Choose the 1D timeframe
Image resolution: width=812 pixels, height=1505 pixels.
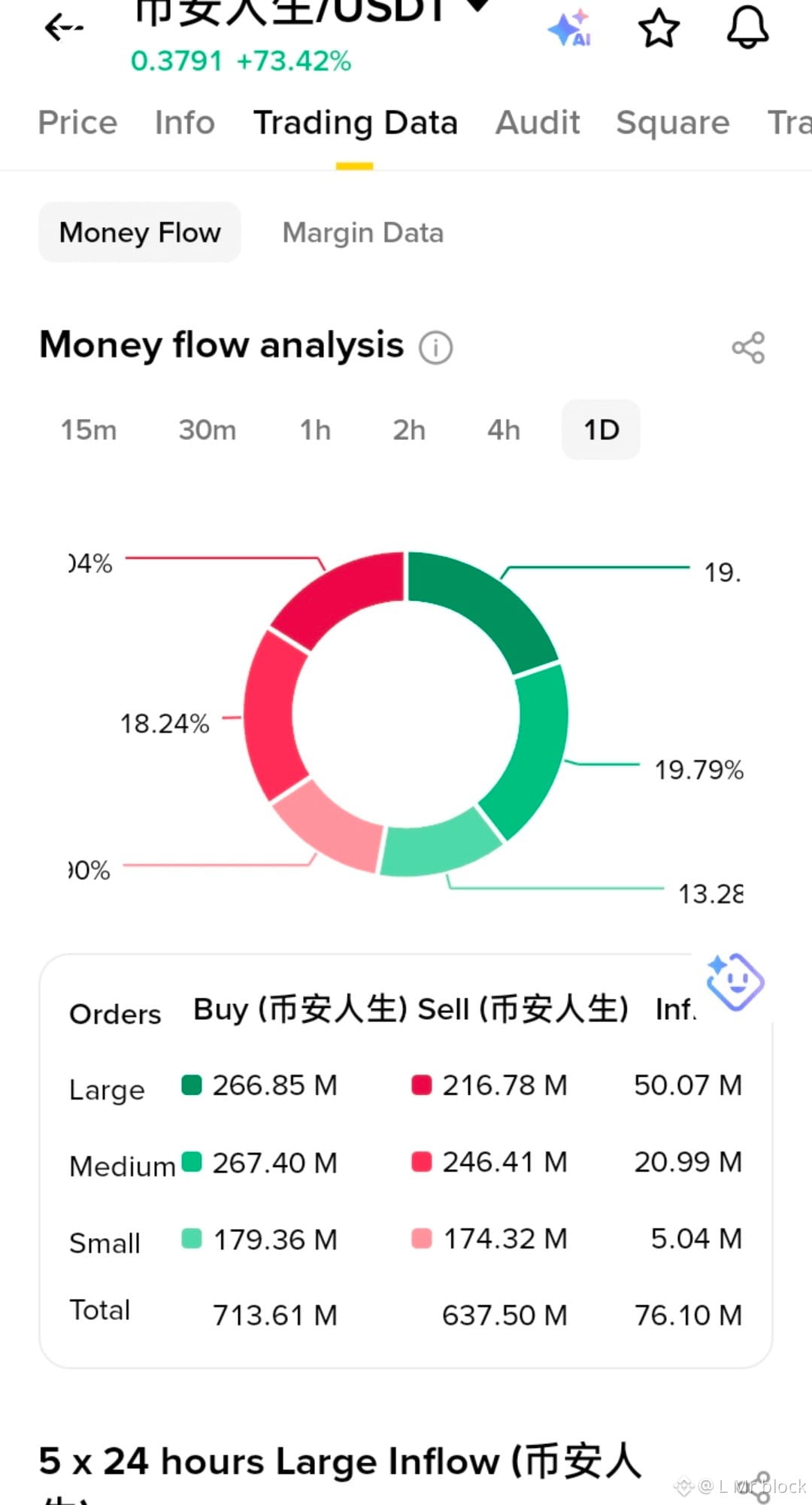click(601, 429)
